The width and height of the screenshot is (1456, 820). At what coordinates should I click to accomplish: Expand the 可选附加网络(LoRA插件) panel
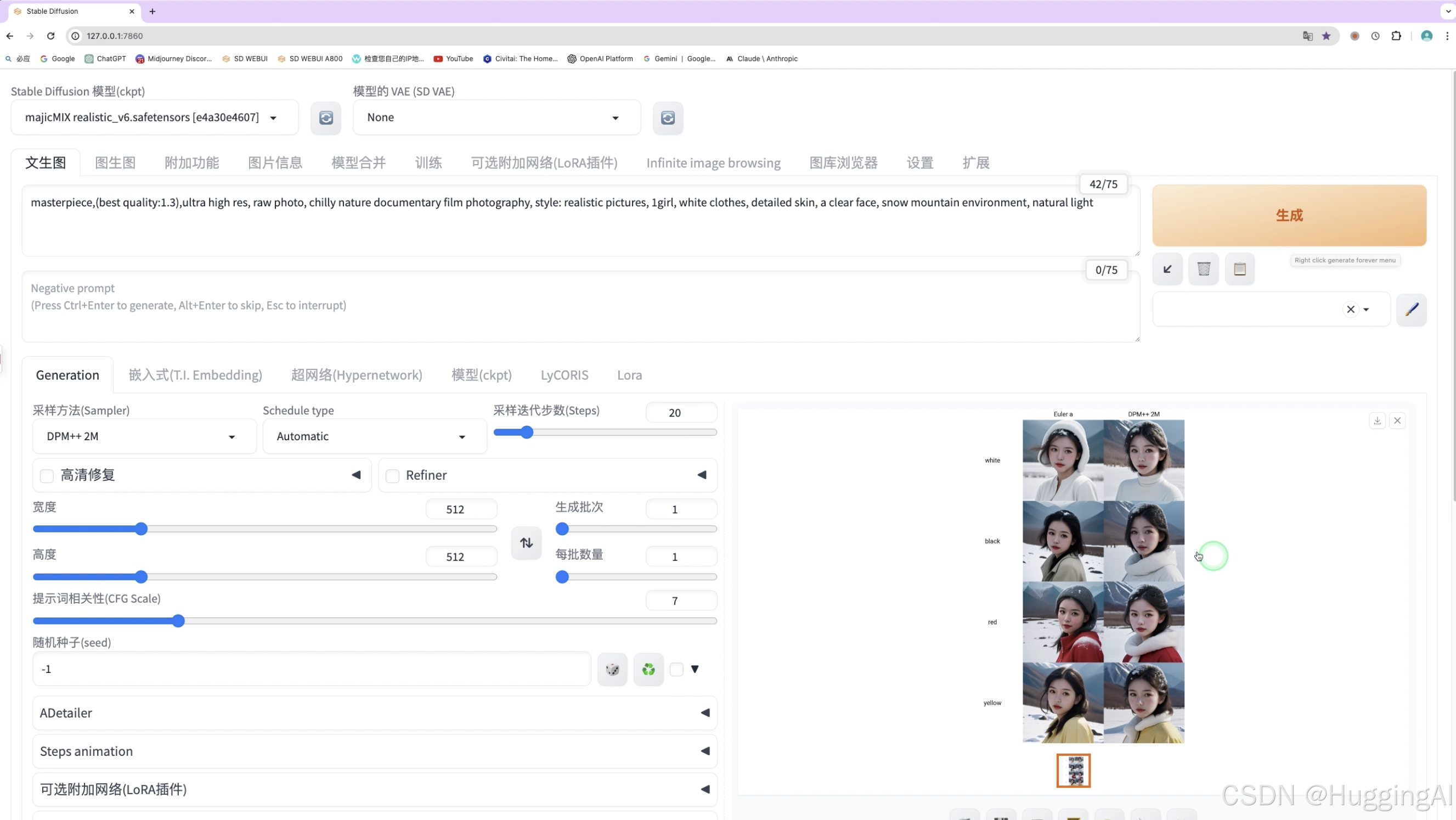[x=374, y=789]
